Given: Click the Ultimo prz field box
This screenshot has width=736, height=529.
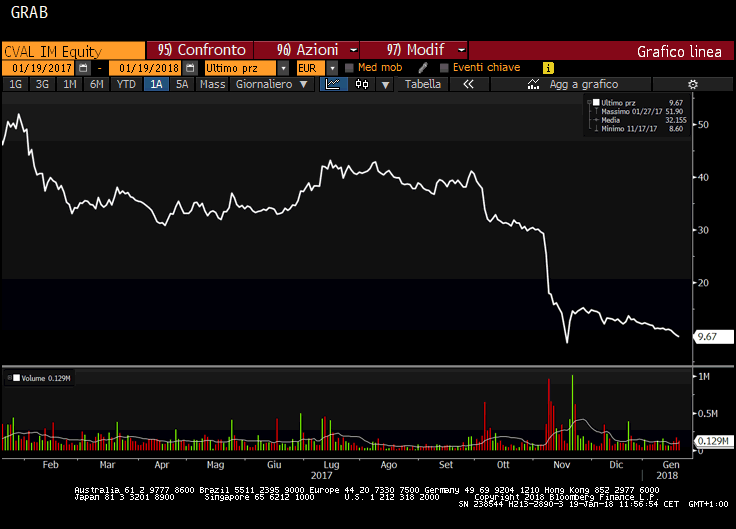Looking at the screenshot, I should 240,68.
